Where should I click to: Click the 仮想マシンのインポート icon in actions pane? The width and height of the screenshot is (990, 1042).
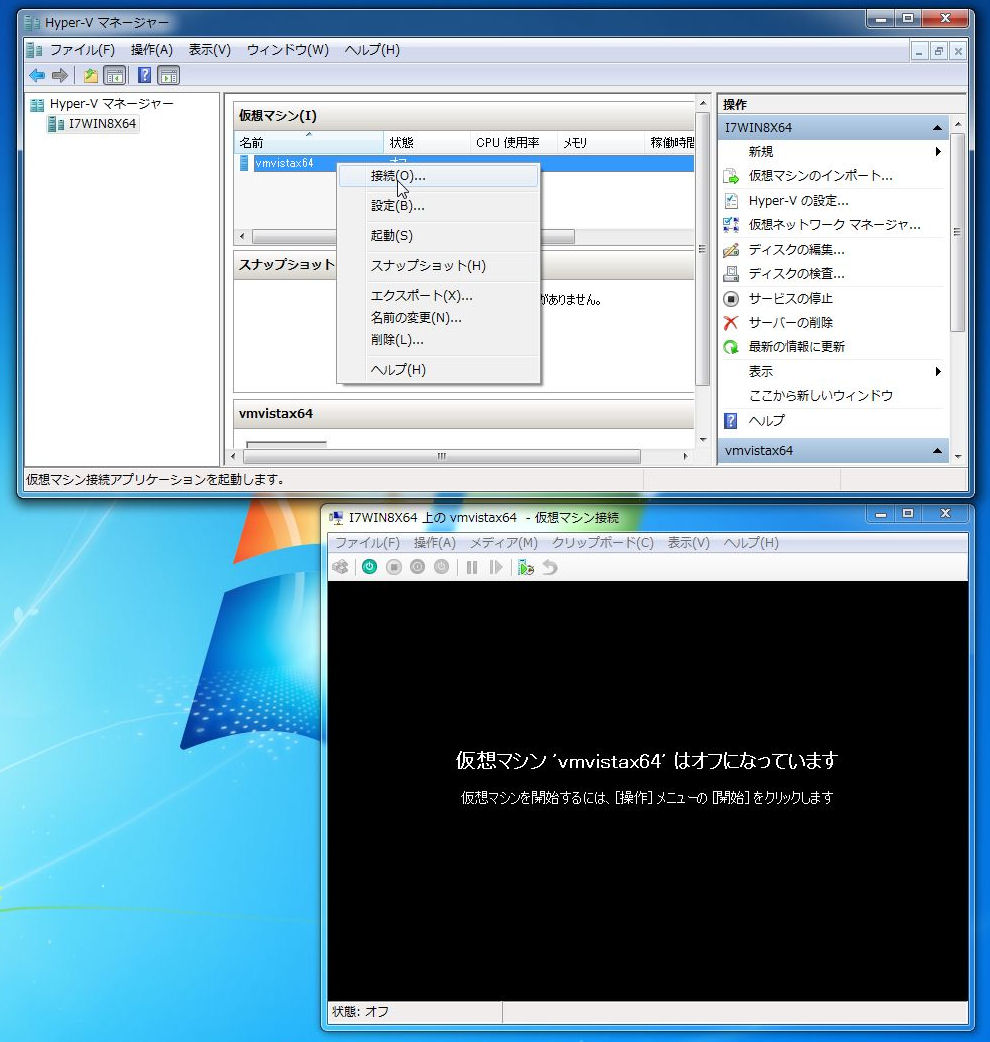click(x=731, y=176)
